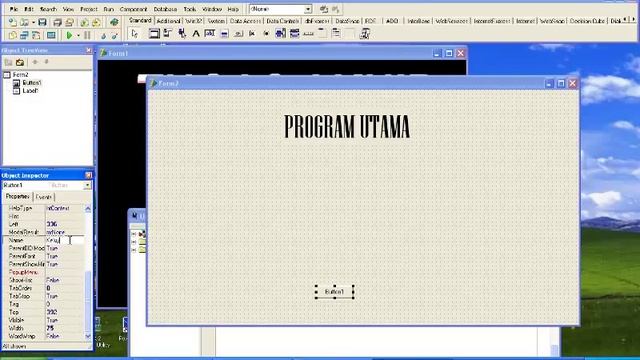This screenshot has width=640, height=360.
Task: Open the File menu
Action: coord(13,9)
